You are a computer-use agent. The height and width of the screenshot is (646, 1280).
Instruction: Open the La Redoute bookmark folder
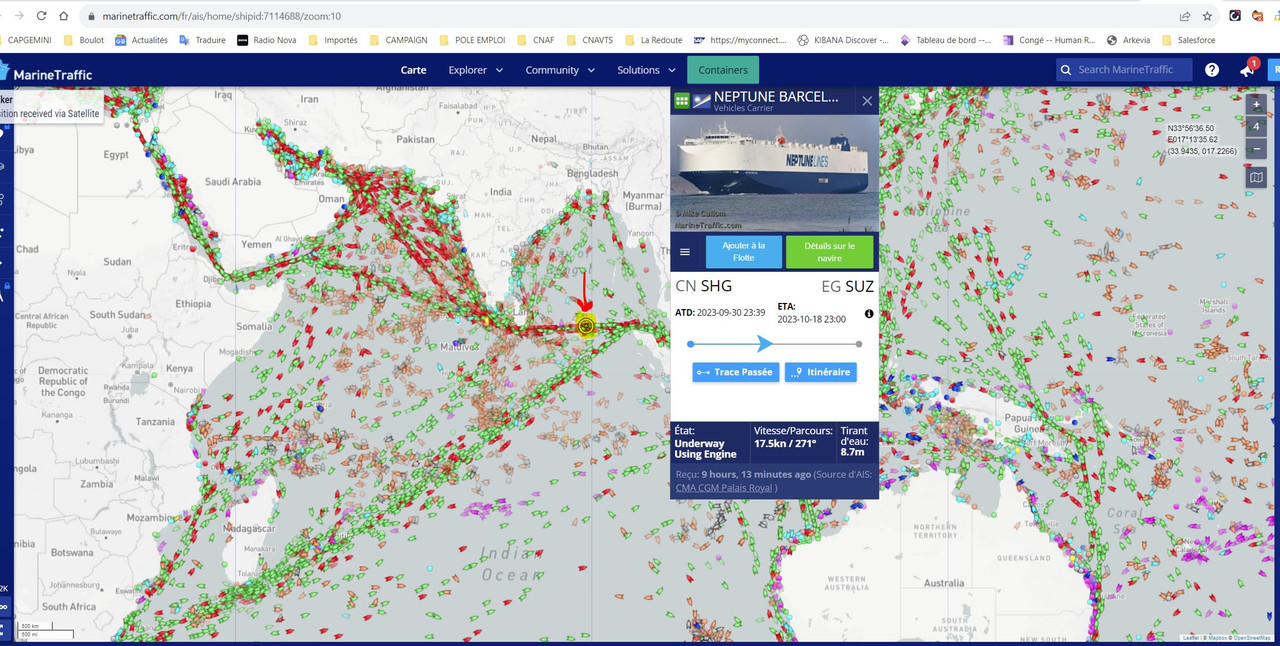(653, 40)
